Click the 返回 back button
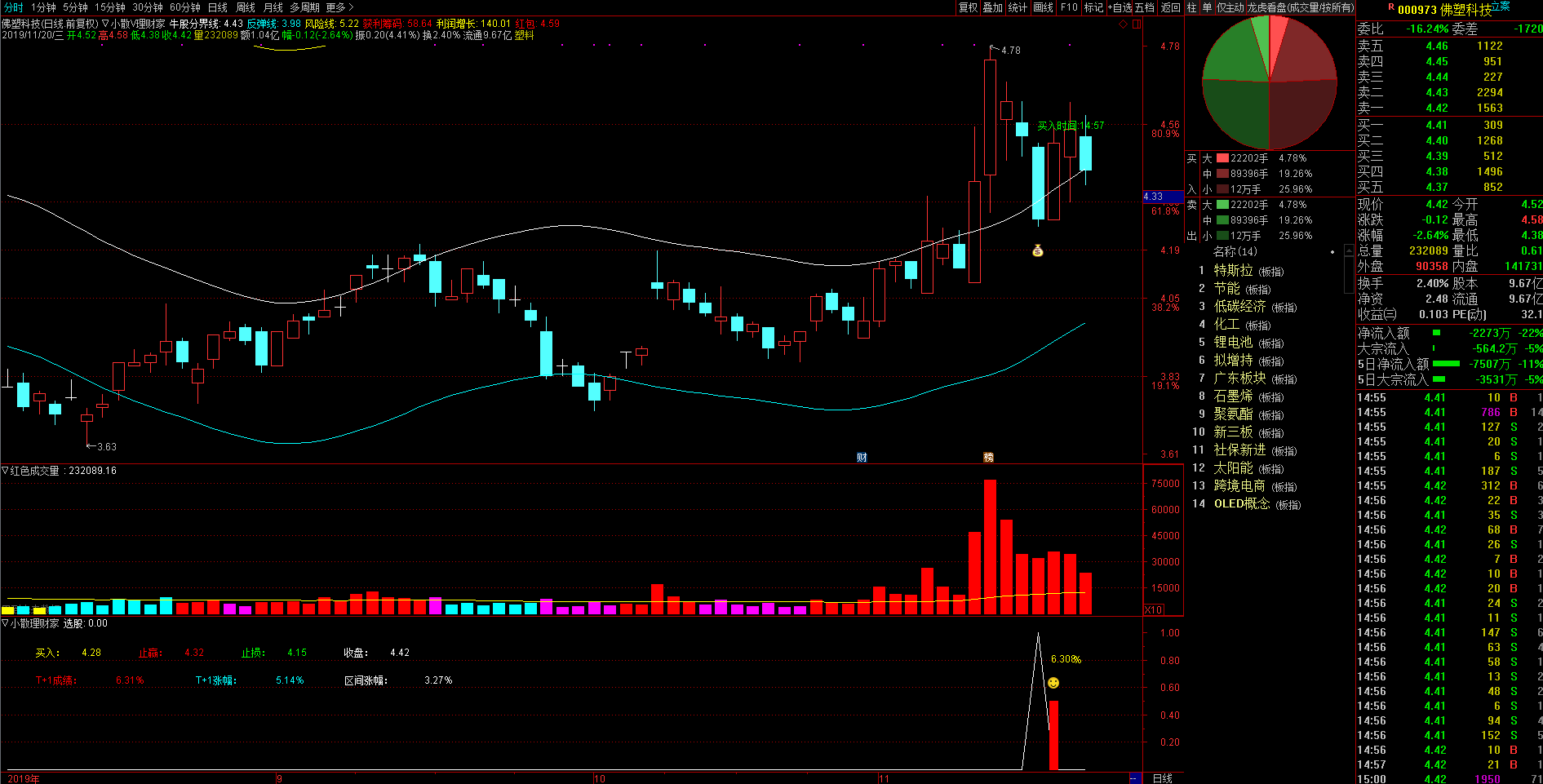The height and width of the screenshot is (784, 1543). click(1170, 7)
